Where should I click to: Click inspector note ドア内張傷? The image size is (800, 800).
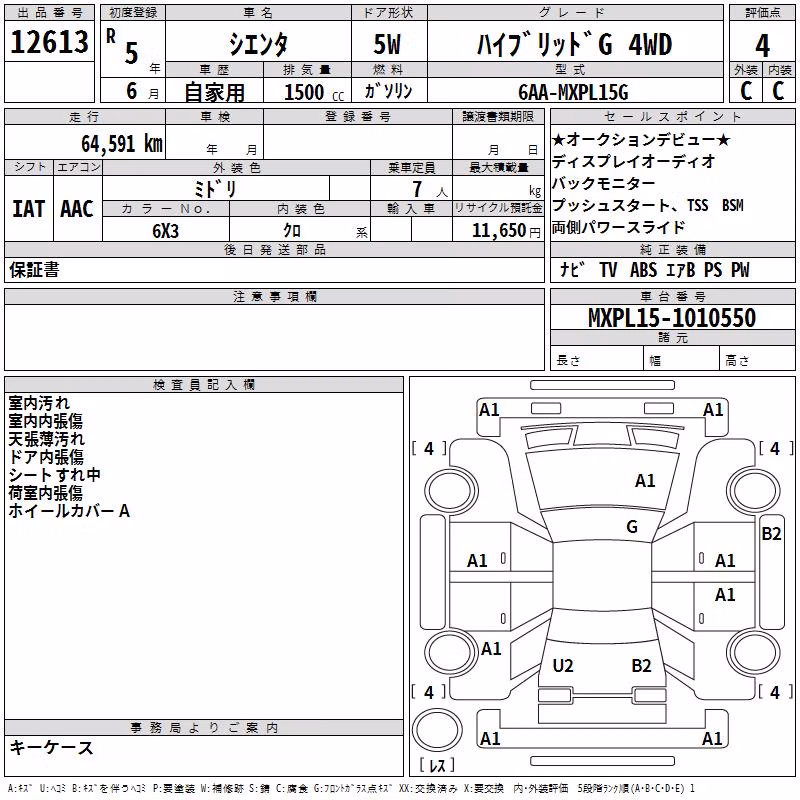46,457
